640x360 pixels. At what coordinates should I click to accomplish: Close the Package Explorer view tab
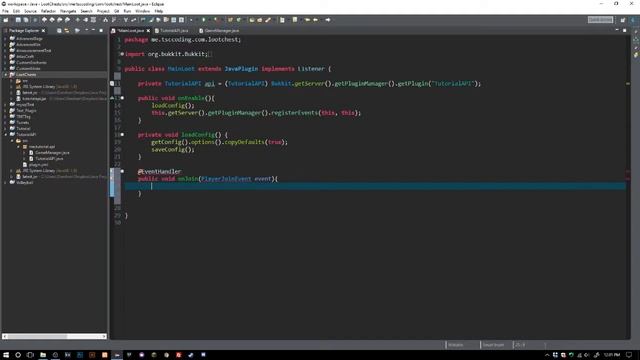click(43, 31)
